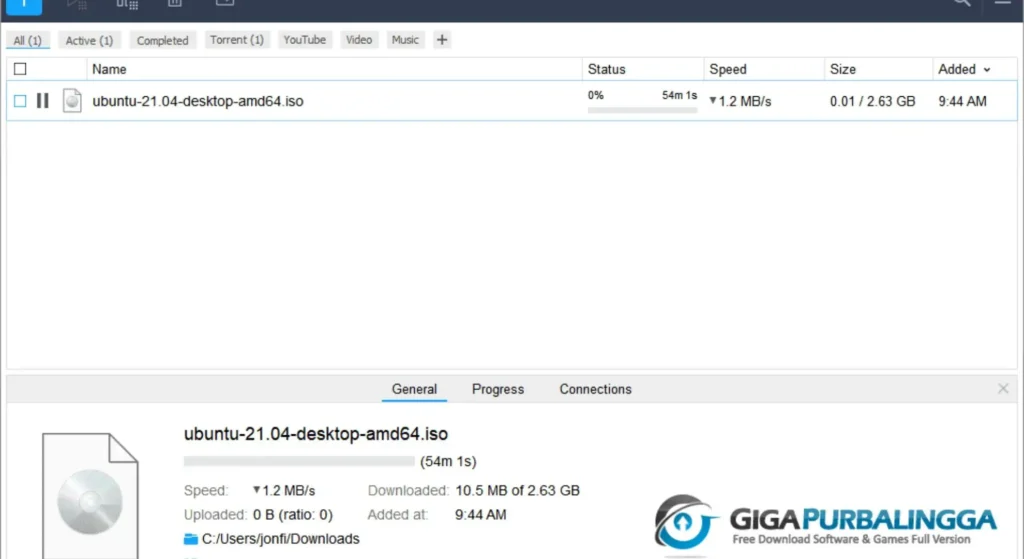Viewport: 1024px width, 559px height.
Task: Click the 10.5 MB of 2.63 GB value
Action: [x=517, y=490]
